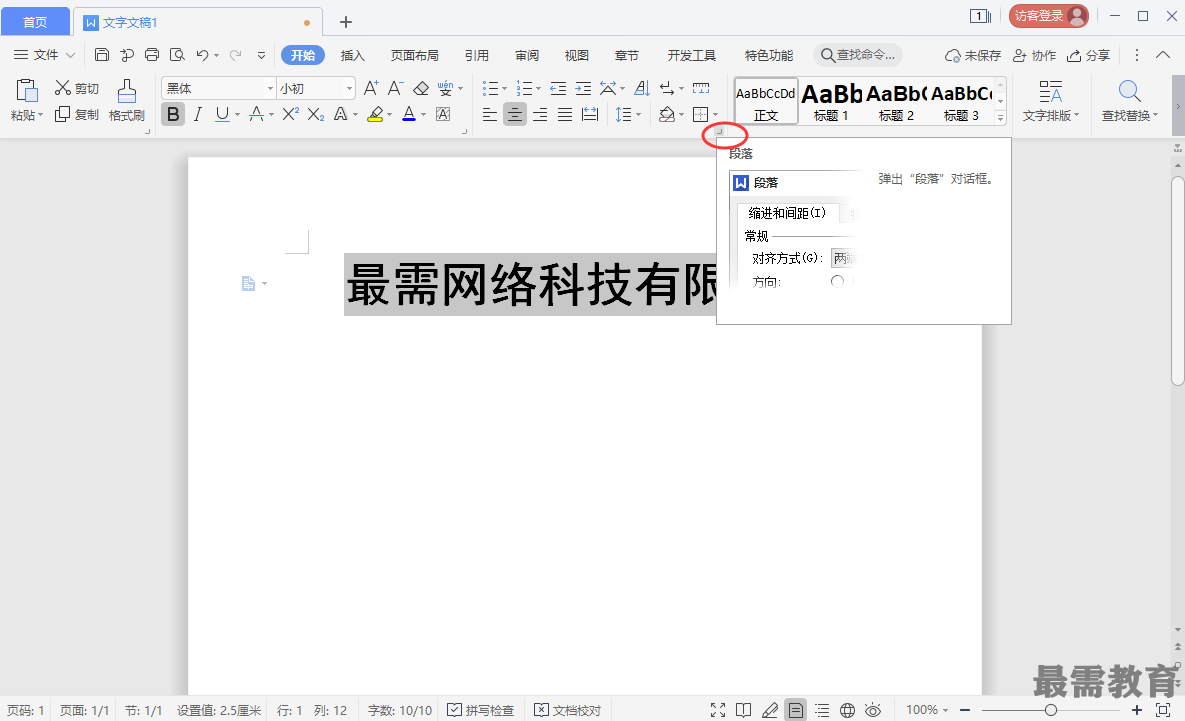Expand the bullet list options arrow
This screenshot has width=1185, height=721.
(504, 88)
